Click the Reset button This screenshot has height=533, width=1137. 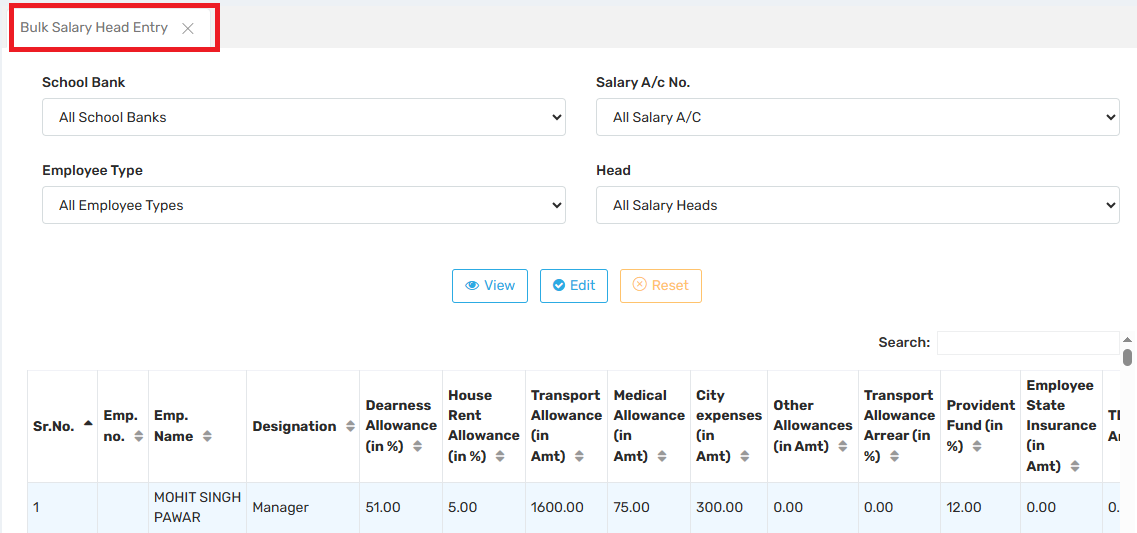pos(660,285)
